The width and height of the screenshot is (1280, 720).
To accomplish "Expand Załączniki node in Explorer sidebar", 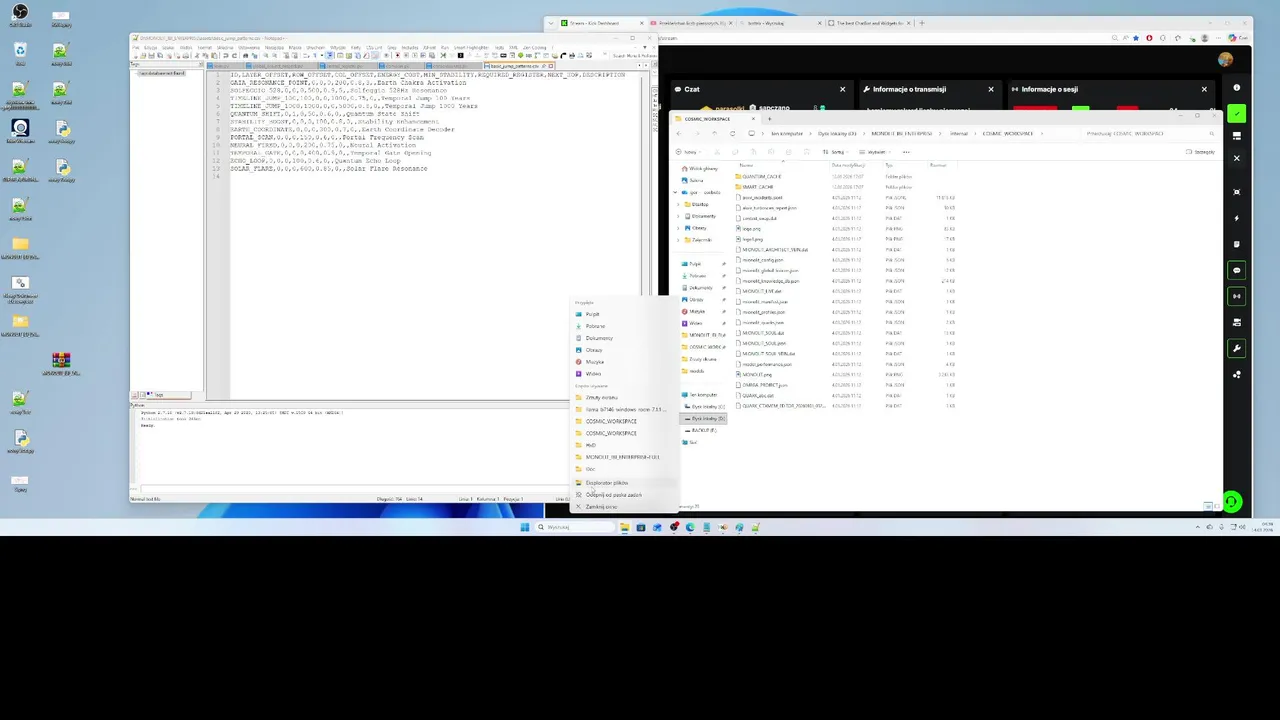I will pyautogui.click(x=678, y=240).
